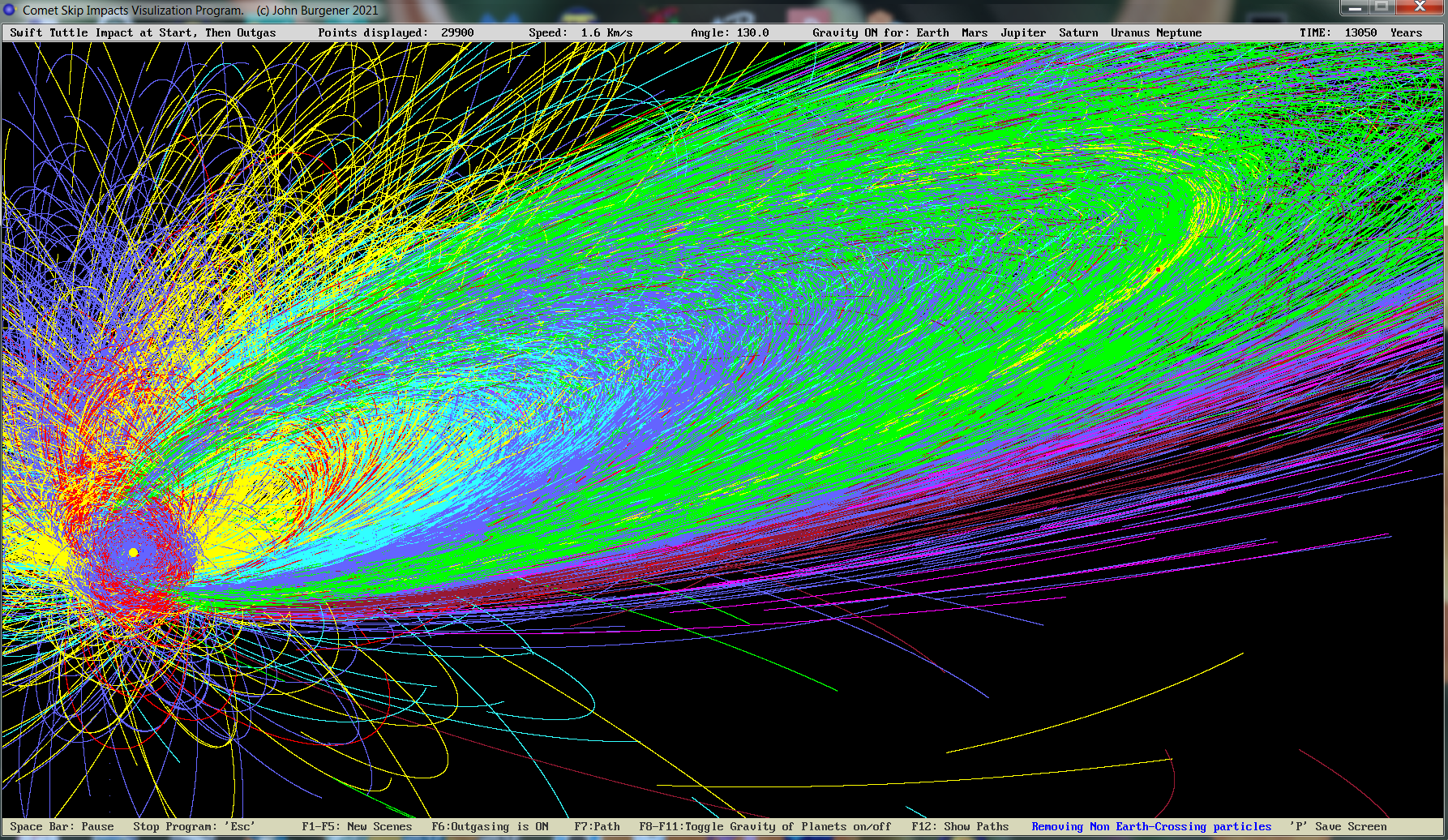Close the Comet Skip Impacts program
The image size is (1448, 840).
1420,7
